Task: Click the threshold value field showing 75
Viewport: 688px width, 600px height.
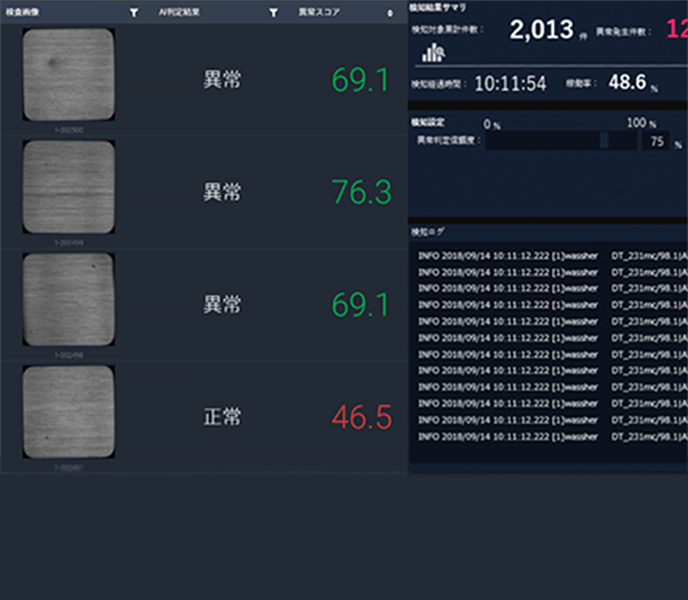Action: (657, 143)
